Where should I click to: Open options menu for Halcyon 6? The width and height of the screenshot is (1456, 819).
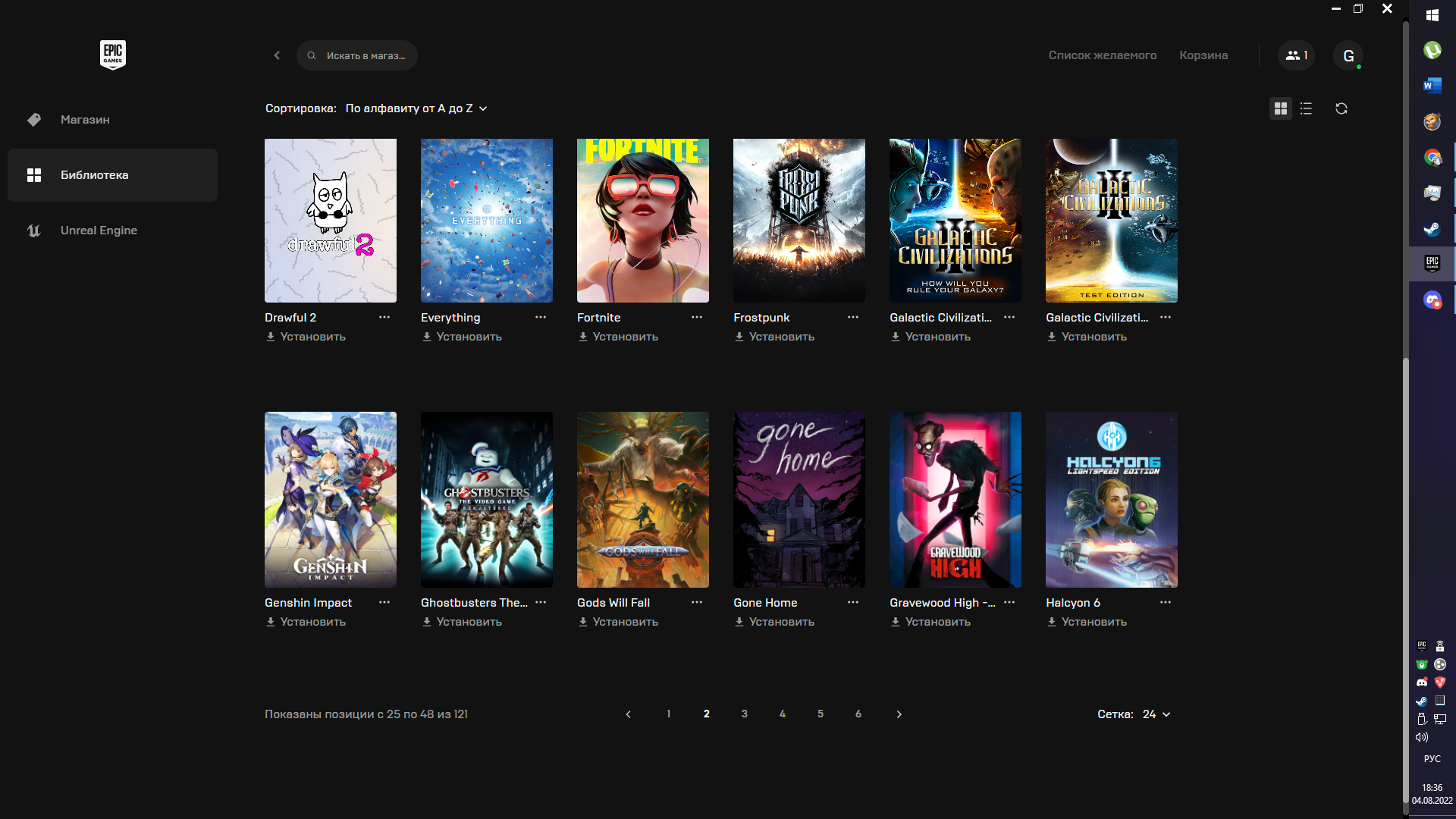pyautogui.click(x=1166, y=602)
